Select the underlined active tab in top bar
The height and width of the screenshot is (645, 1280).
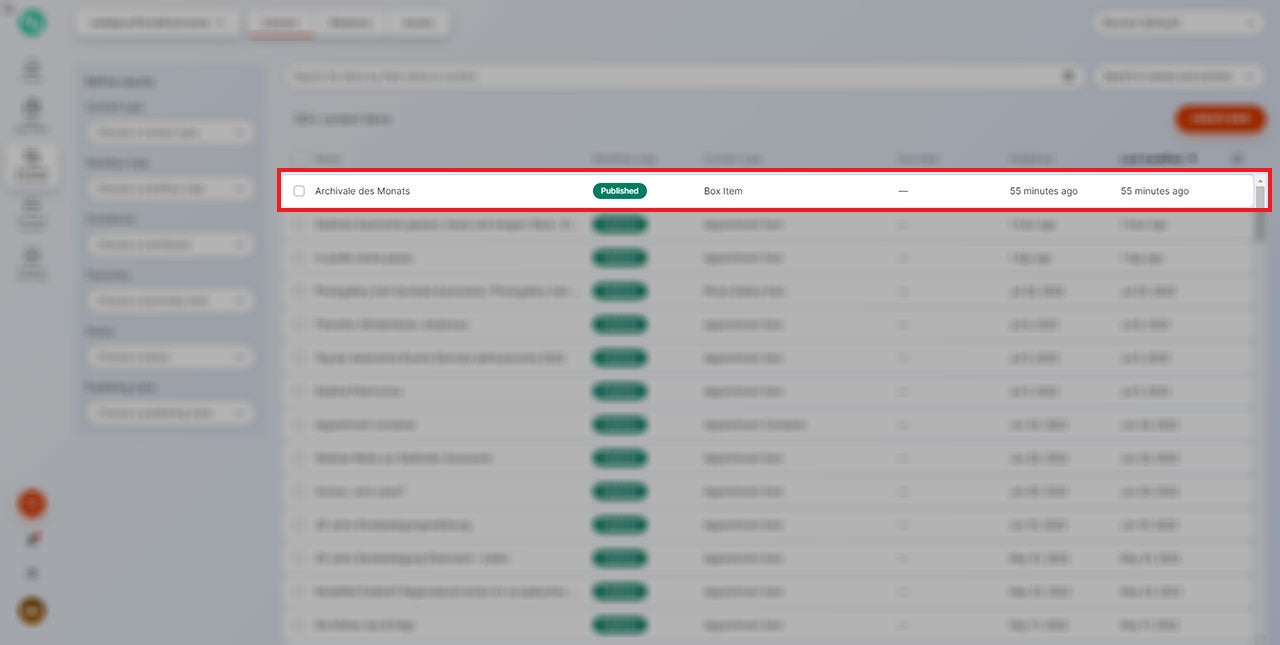[x=281, y=23]
